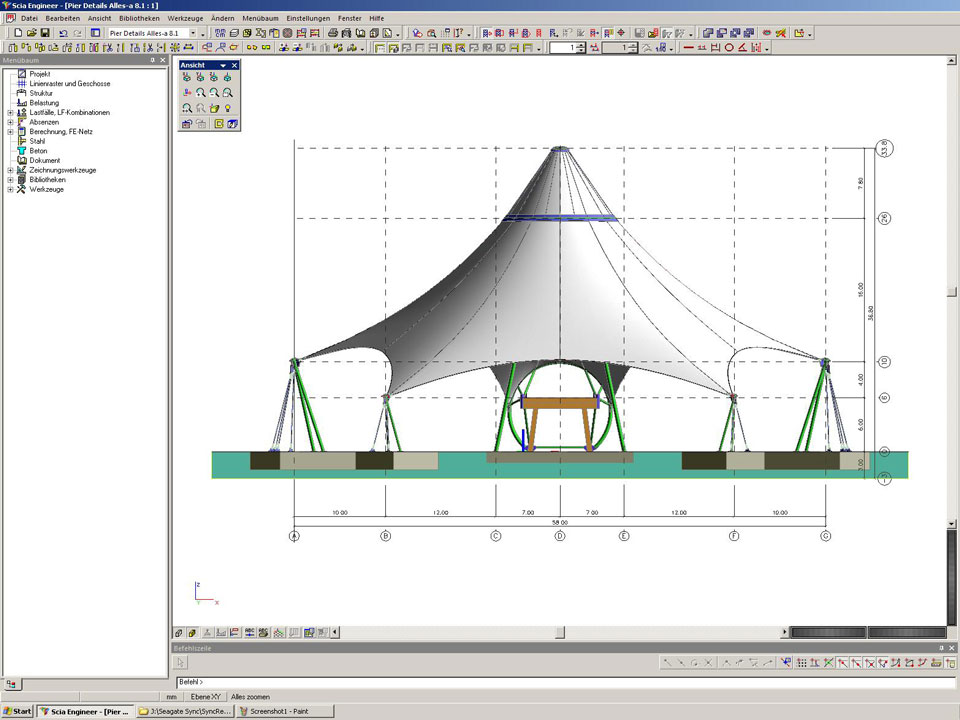Screen dimensions: 960x720
Task: Expand the Lastfälle, LF-Kombinationen tree node
Action: tap(10, 113)
